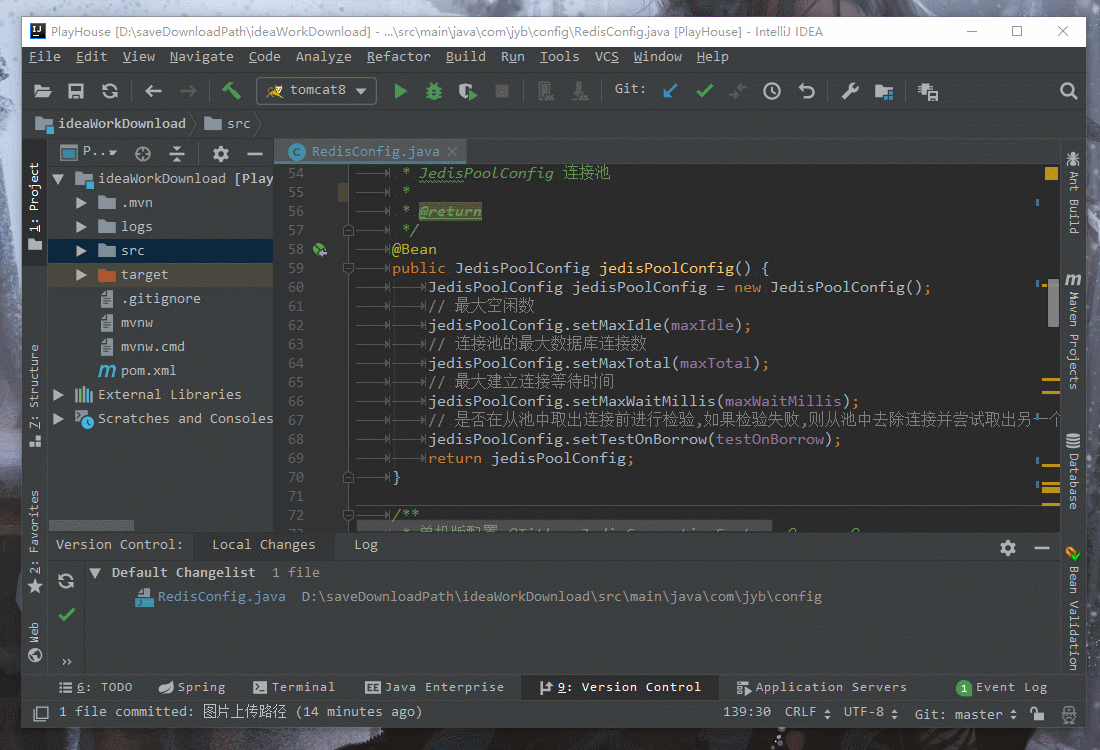Update project via Git blue arrow

click(670, 91)
